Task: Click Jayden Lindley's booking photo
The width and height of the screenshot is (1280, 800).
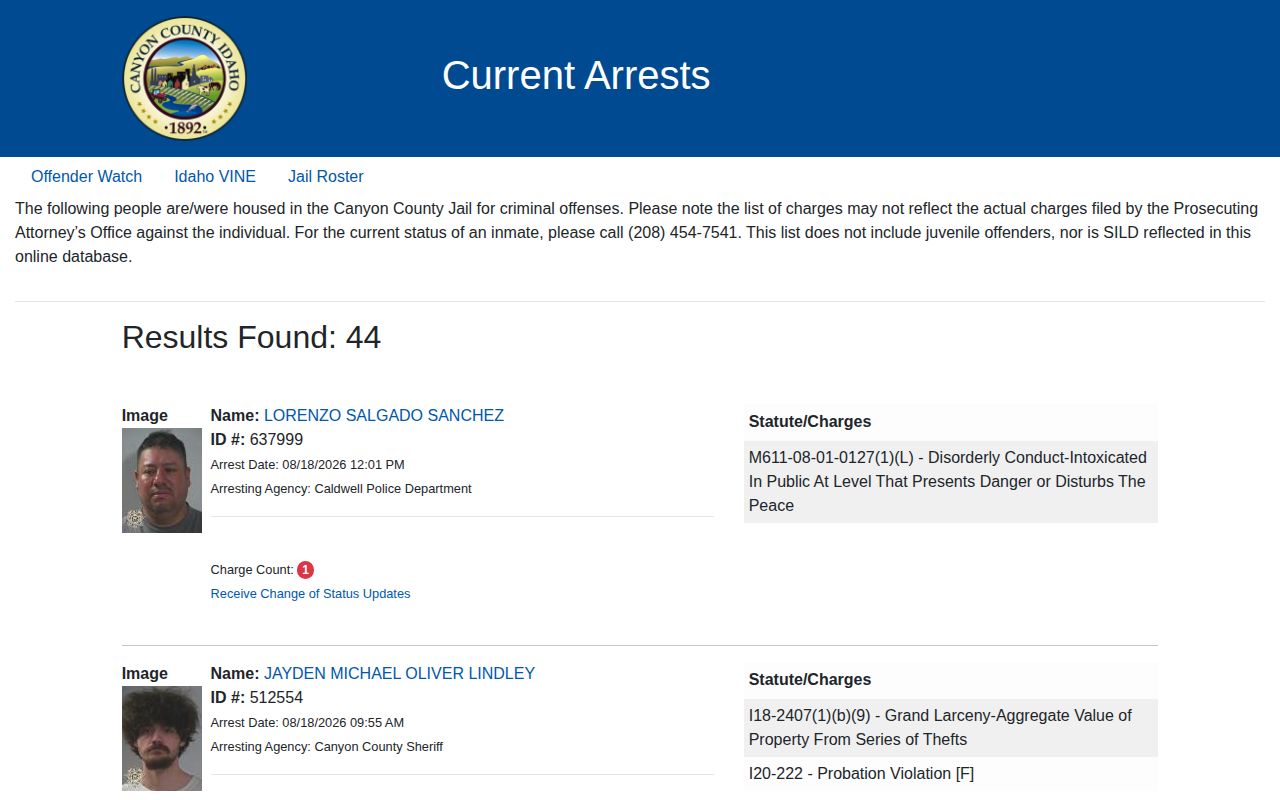Action: (162, 739)
